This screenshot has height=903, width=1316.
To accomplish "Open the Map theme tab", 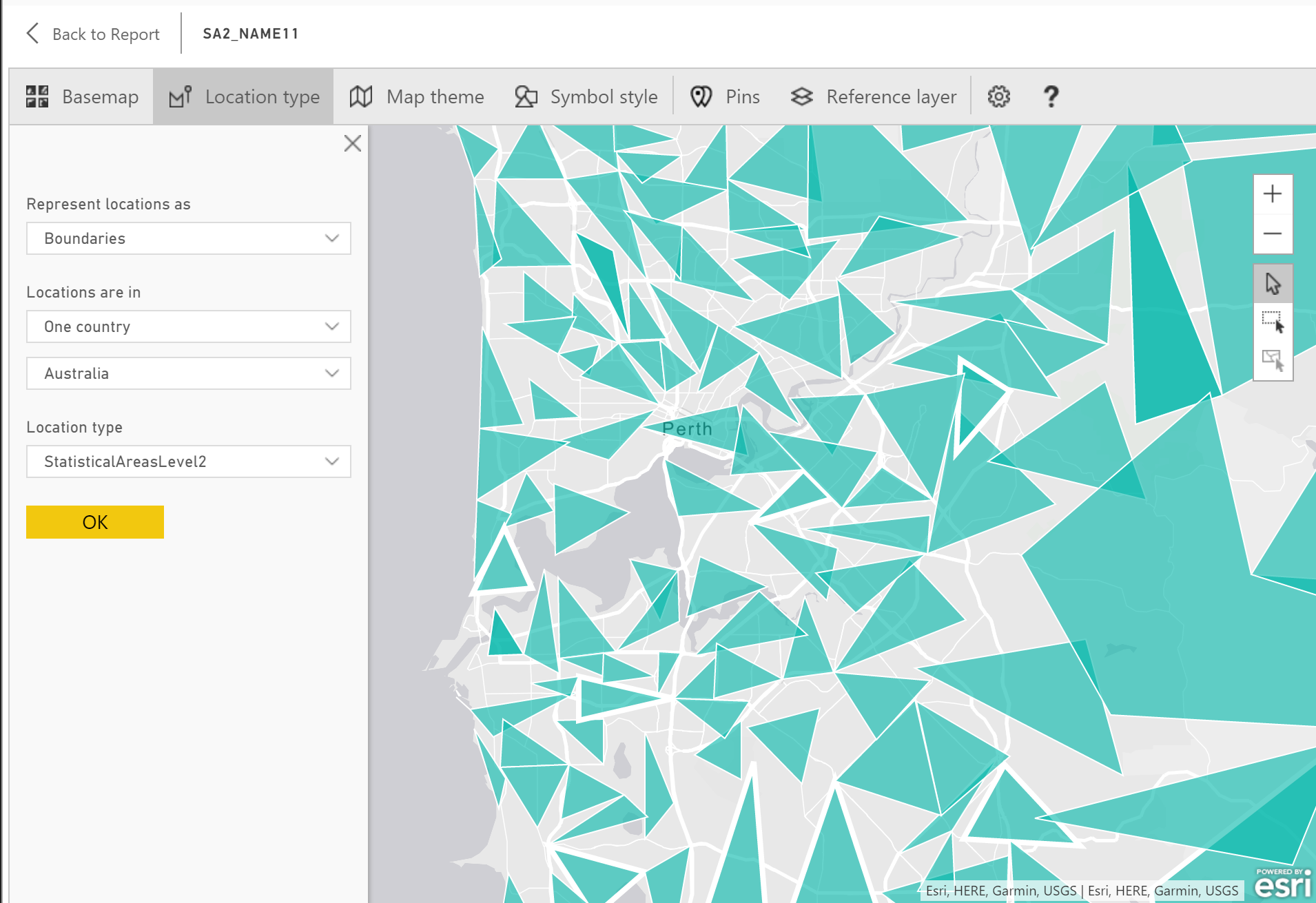I will coord(416,97).
